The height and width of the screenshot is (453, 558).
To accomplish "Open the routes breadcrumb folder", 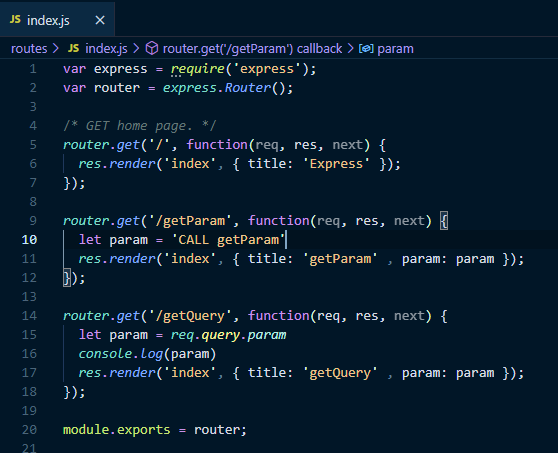I will pyautogui.click(x=29, y=49).
